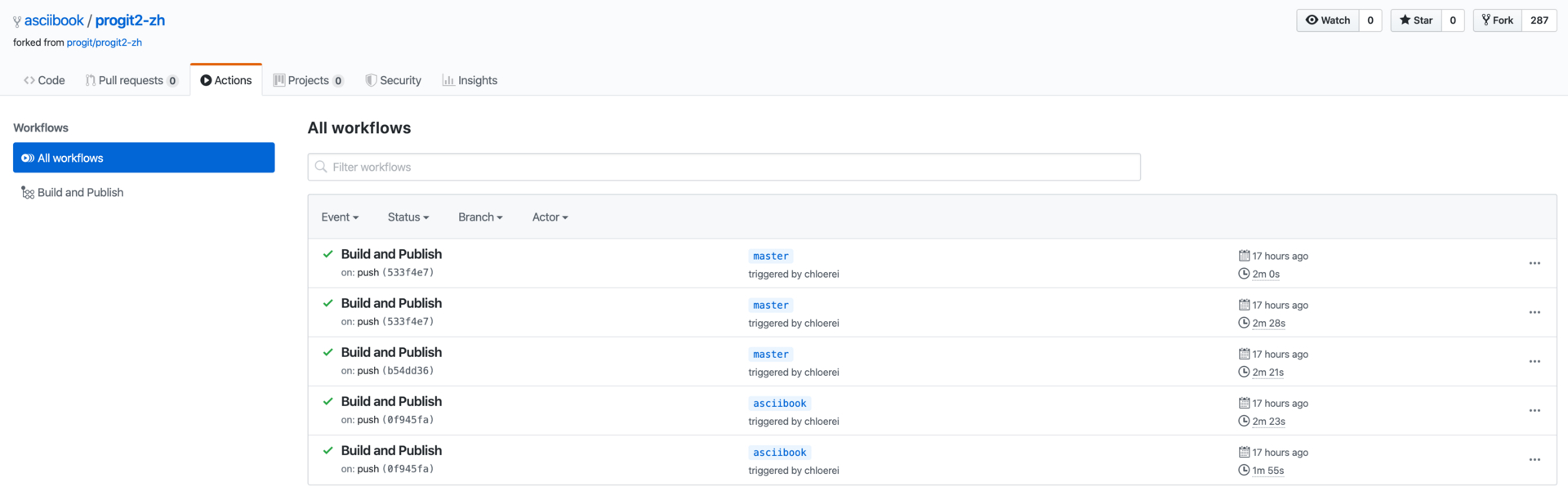Open the Build and Publish run lasting 2m 23s
The height and width of the screenshot is (496, 1568).
[x=391, y=401]
